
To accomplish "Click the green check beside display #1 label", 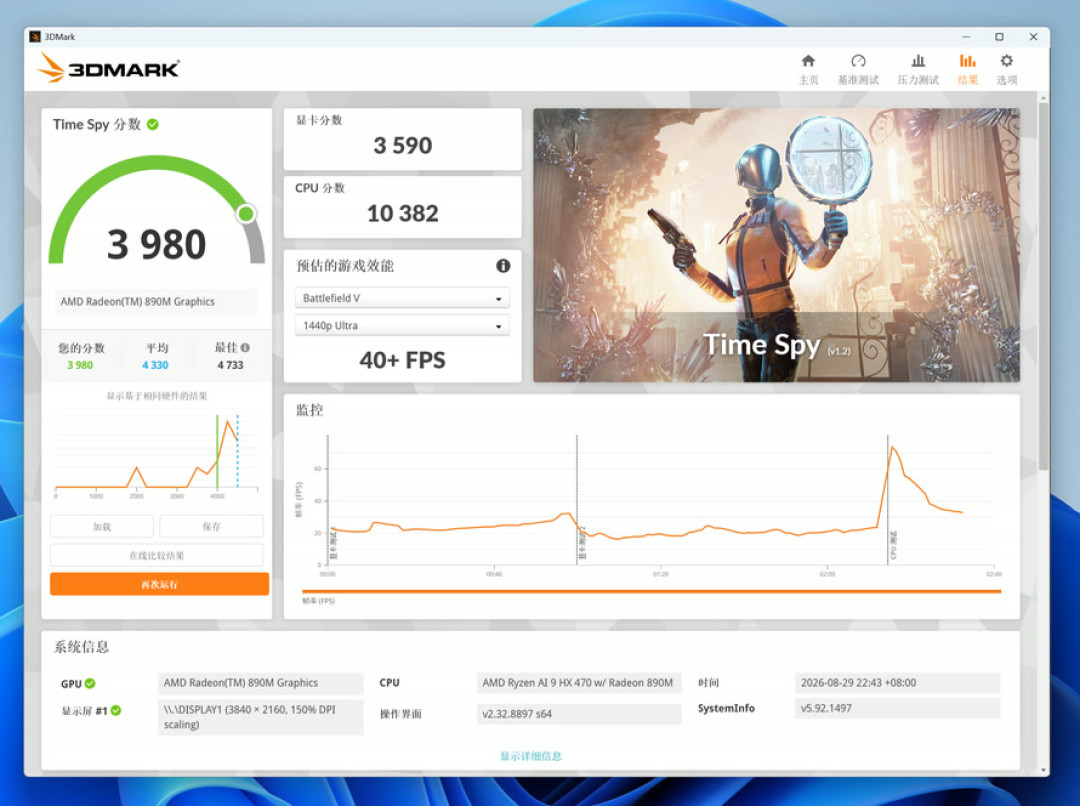I will 116,710.
